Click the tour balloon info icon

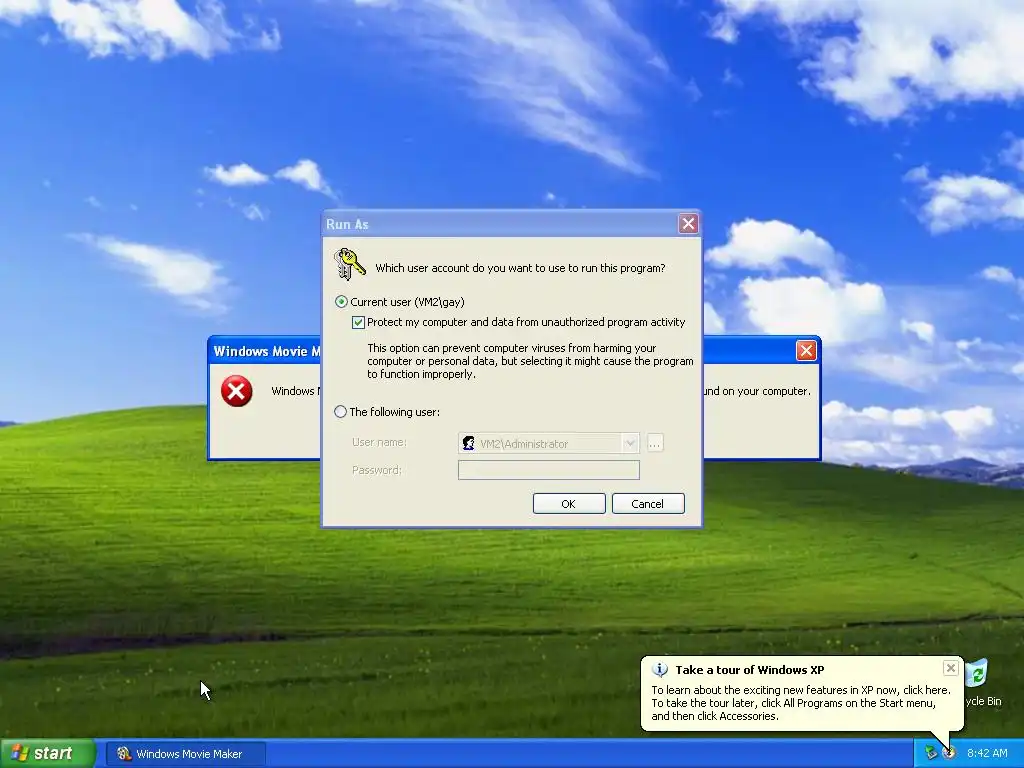click(x=660, y=669)
